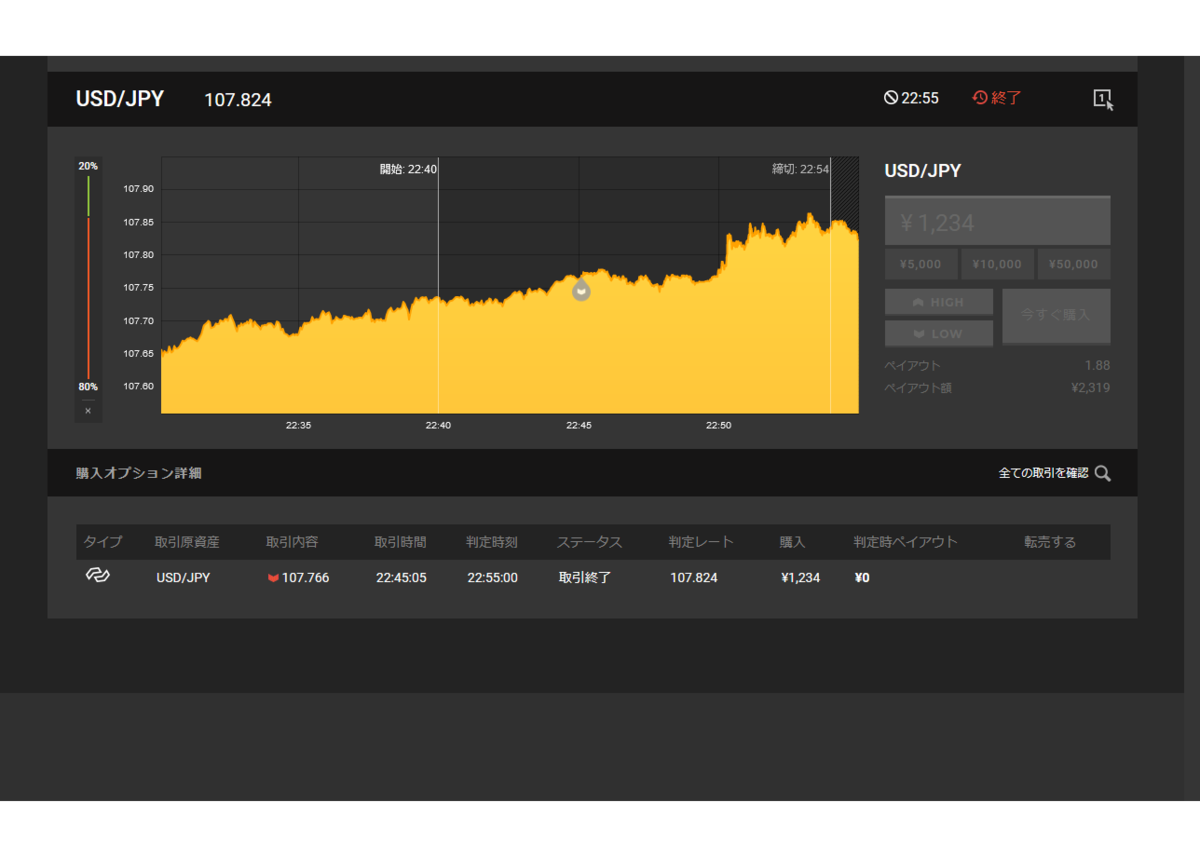Click the one-click trading icon at top right
Image resolution: width=1200 pixels, height=856 pixels.
(x=1102, y=99)
